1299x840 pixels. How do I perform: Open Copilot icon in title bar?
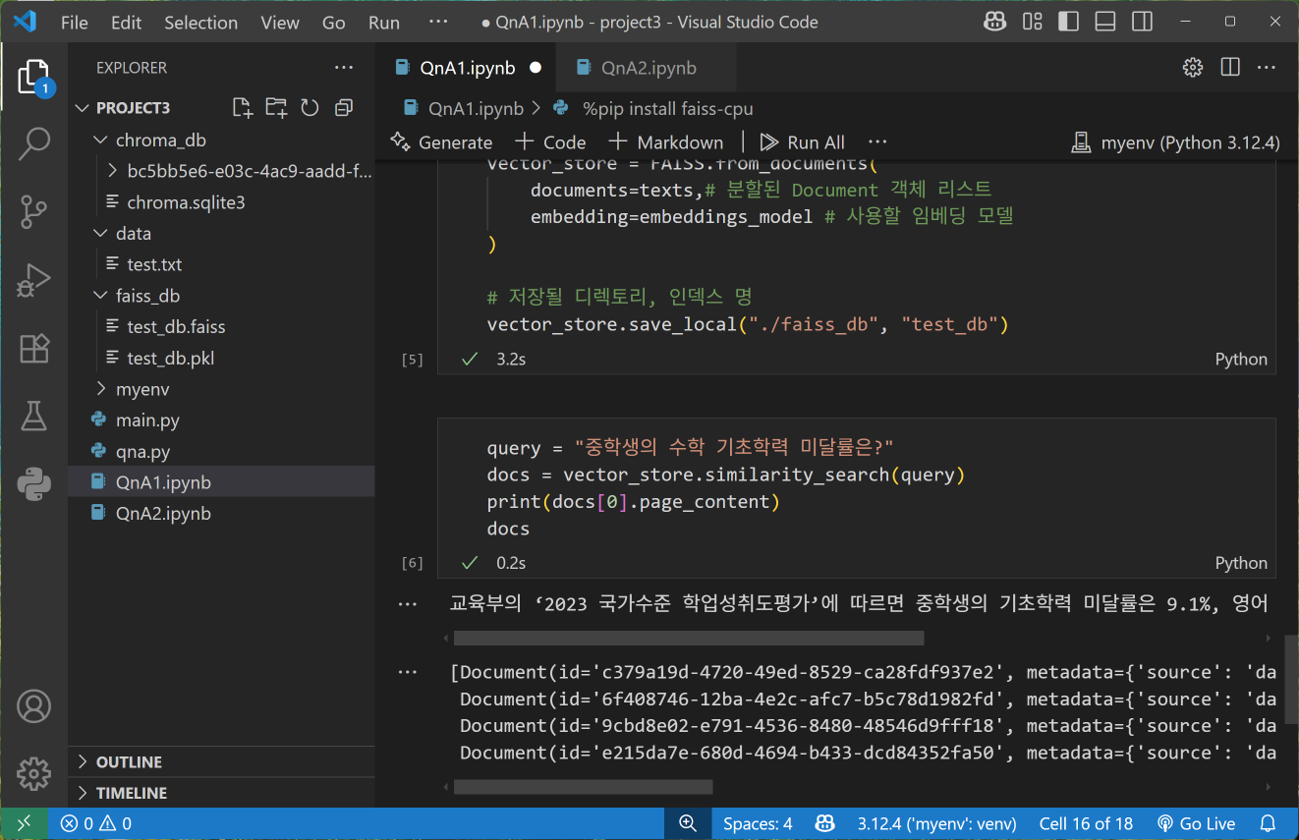[994, 21]
